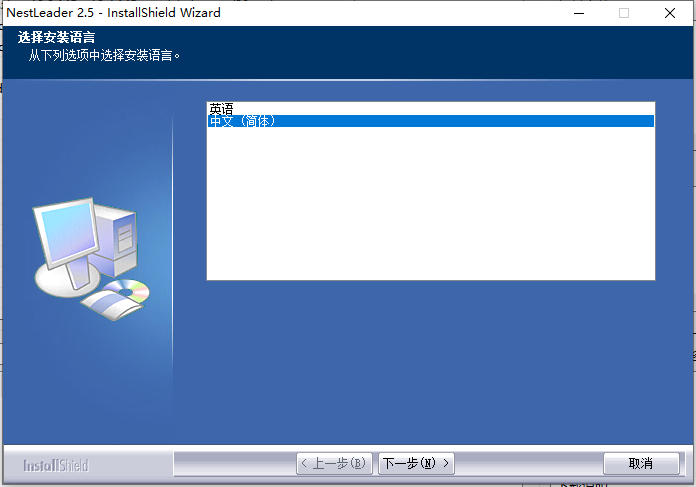
Task: Cancel setup with the 取消 button
Action: click(641, 463)
